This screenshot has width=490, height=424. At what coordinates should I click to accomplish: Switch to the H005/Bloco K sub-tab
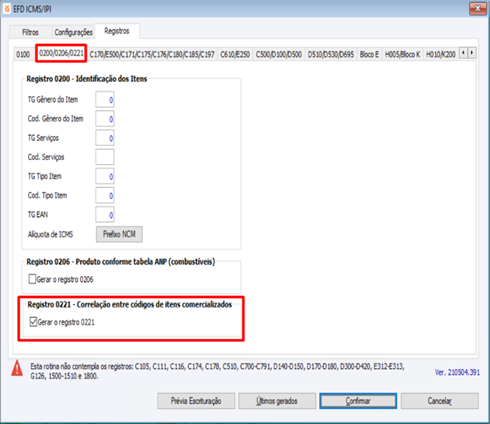tap(402, 54)
